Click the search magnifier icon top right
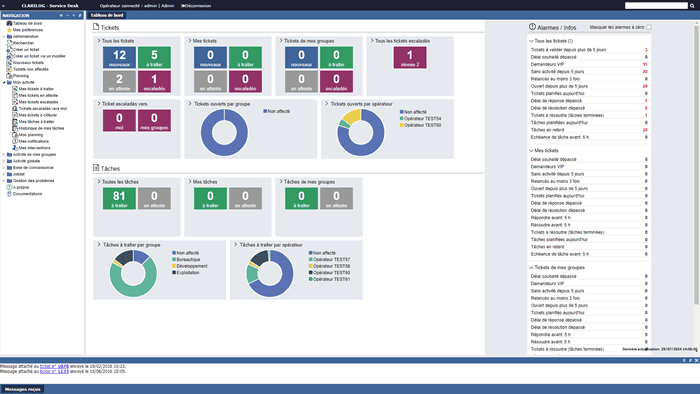The width and height of the screenshot is (700, 394). (x=692, y=6)
